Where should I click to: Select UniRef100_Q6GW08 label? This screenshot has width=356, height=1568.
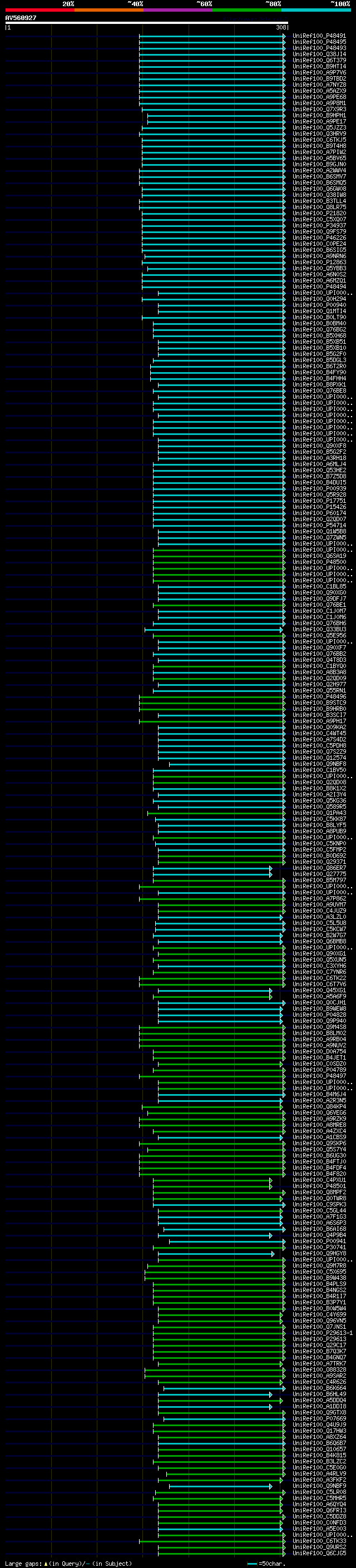click(x=319, y=189)
